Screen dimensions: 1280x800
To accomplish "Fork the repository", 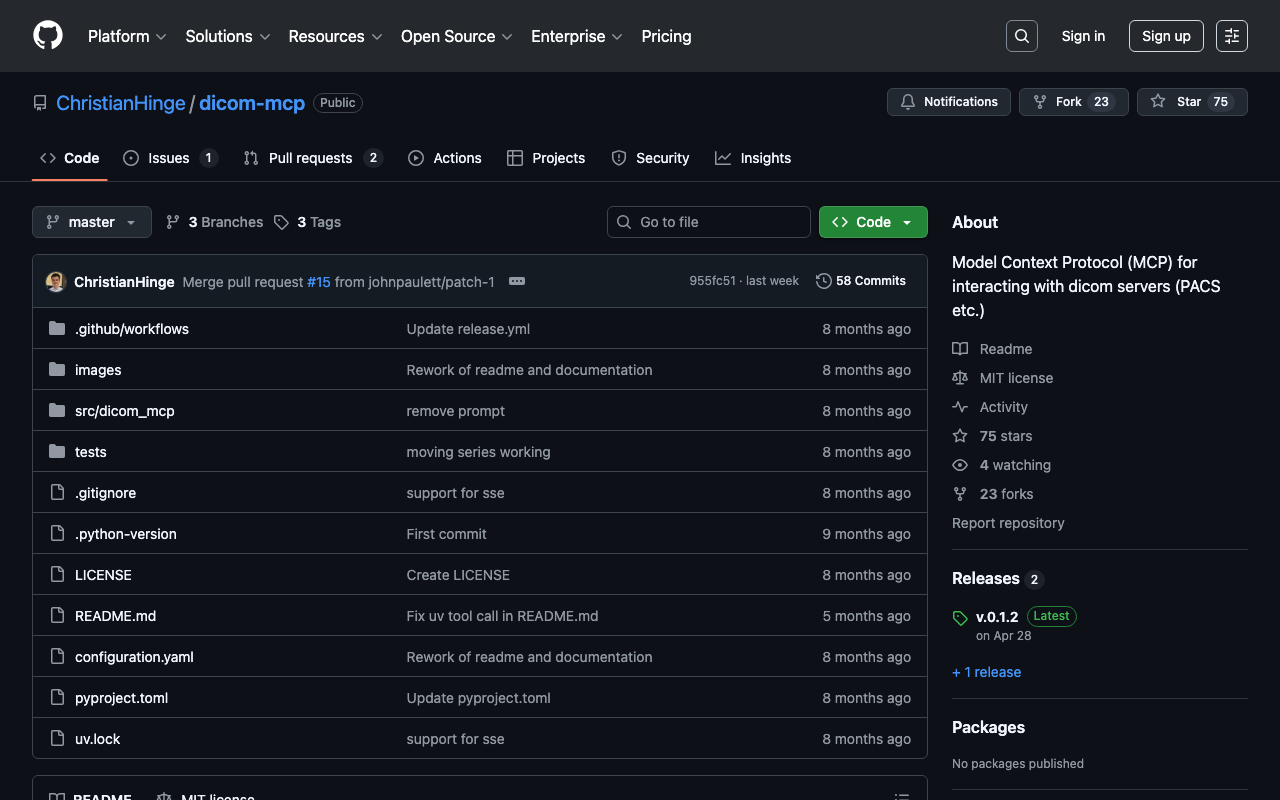I will coord(1072,102).
